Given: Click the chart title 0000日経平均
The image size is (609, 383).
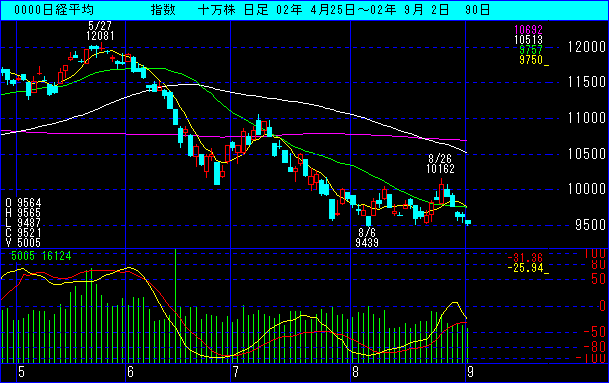Looking at the screenshot, I should tap(54, 10).
